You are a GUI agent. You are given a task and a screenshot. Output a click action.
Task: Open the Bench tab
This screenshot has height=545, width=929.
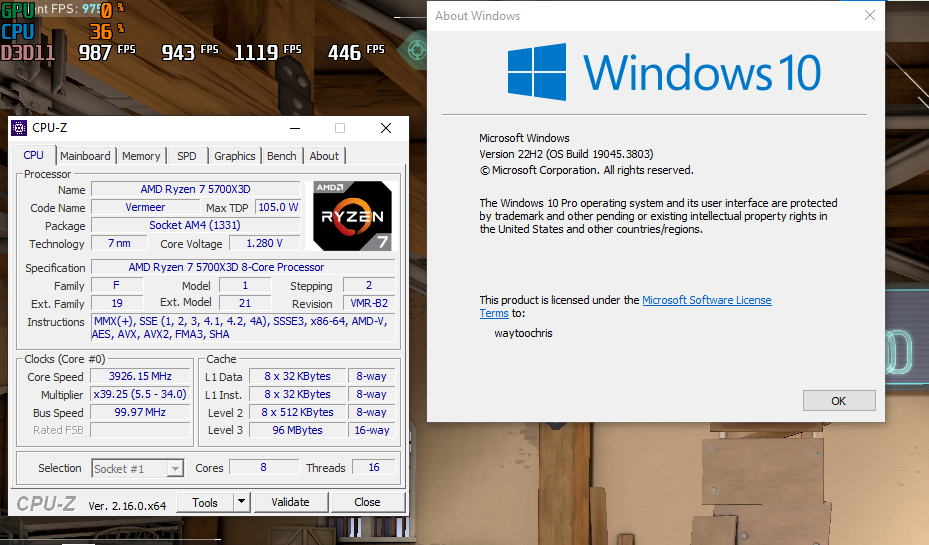click(282, 156)
